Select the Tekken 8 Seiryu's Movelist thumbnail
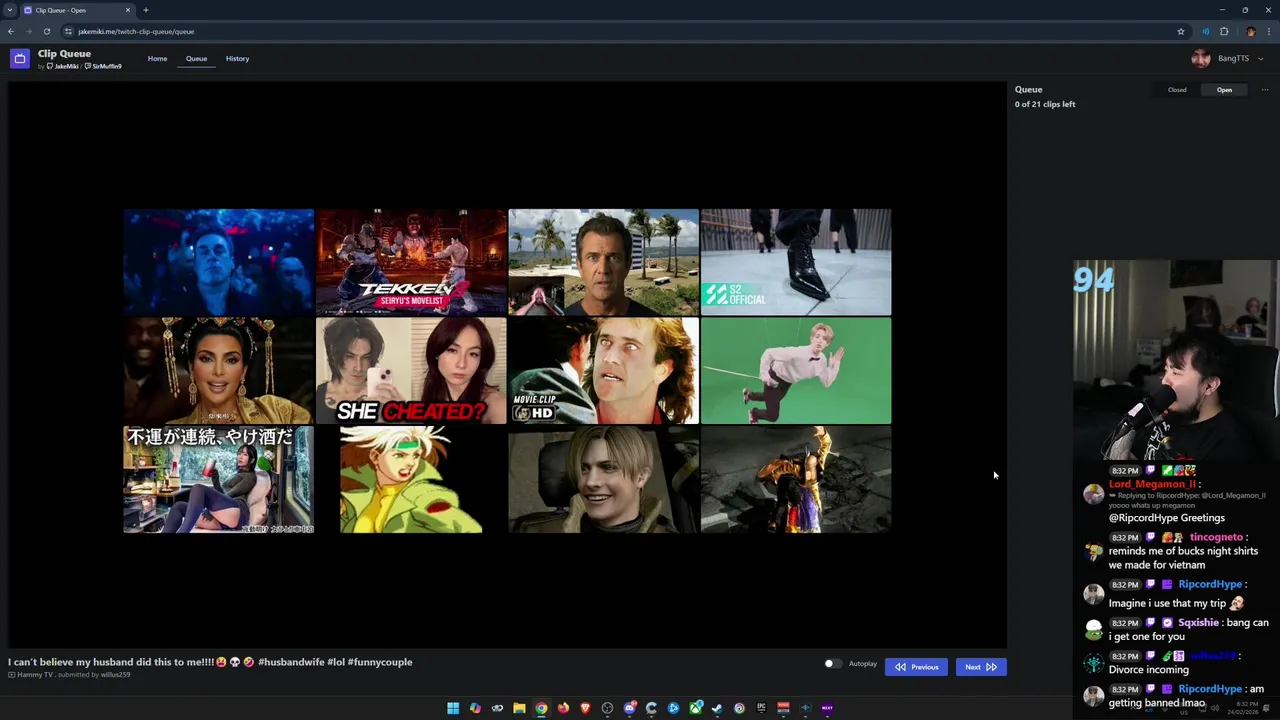Image resolution: width=1280 pixels, height=720 pixels. coord(411,262)
